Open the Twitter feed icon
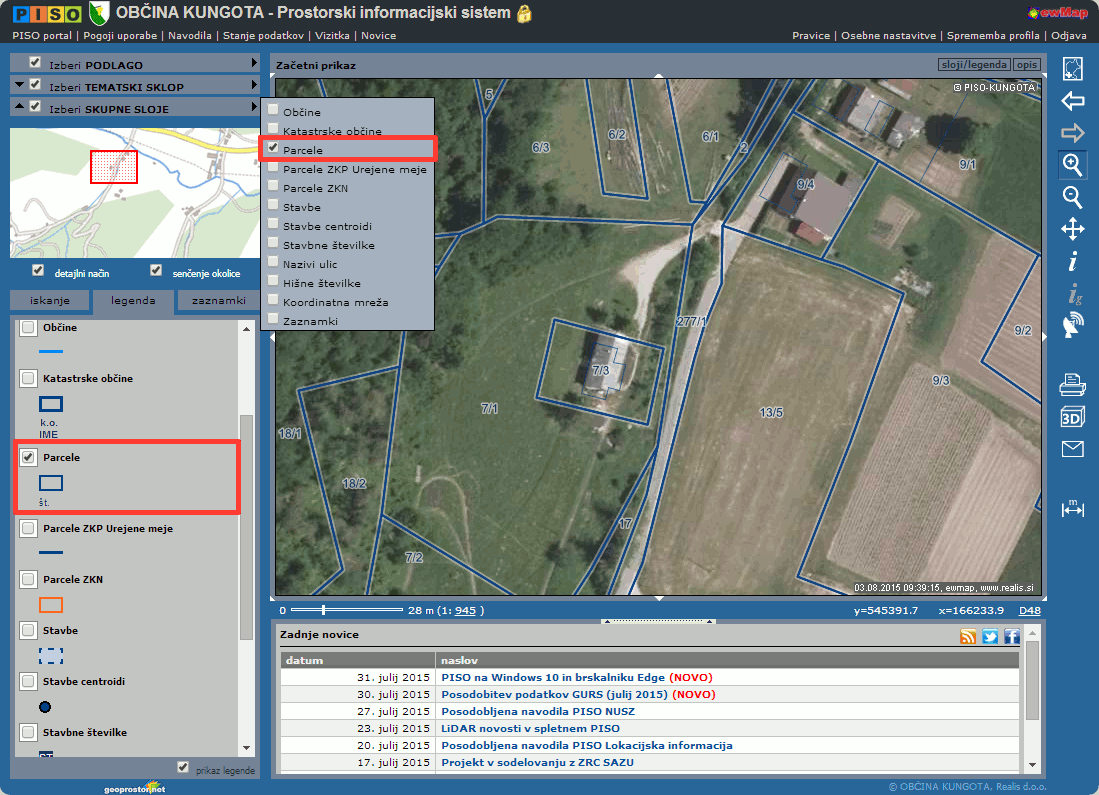Viewport: 1099px width, 795px height. click(990, 637)
